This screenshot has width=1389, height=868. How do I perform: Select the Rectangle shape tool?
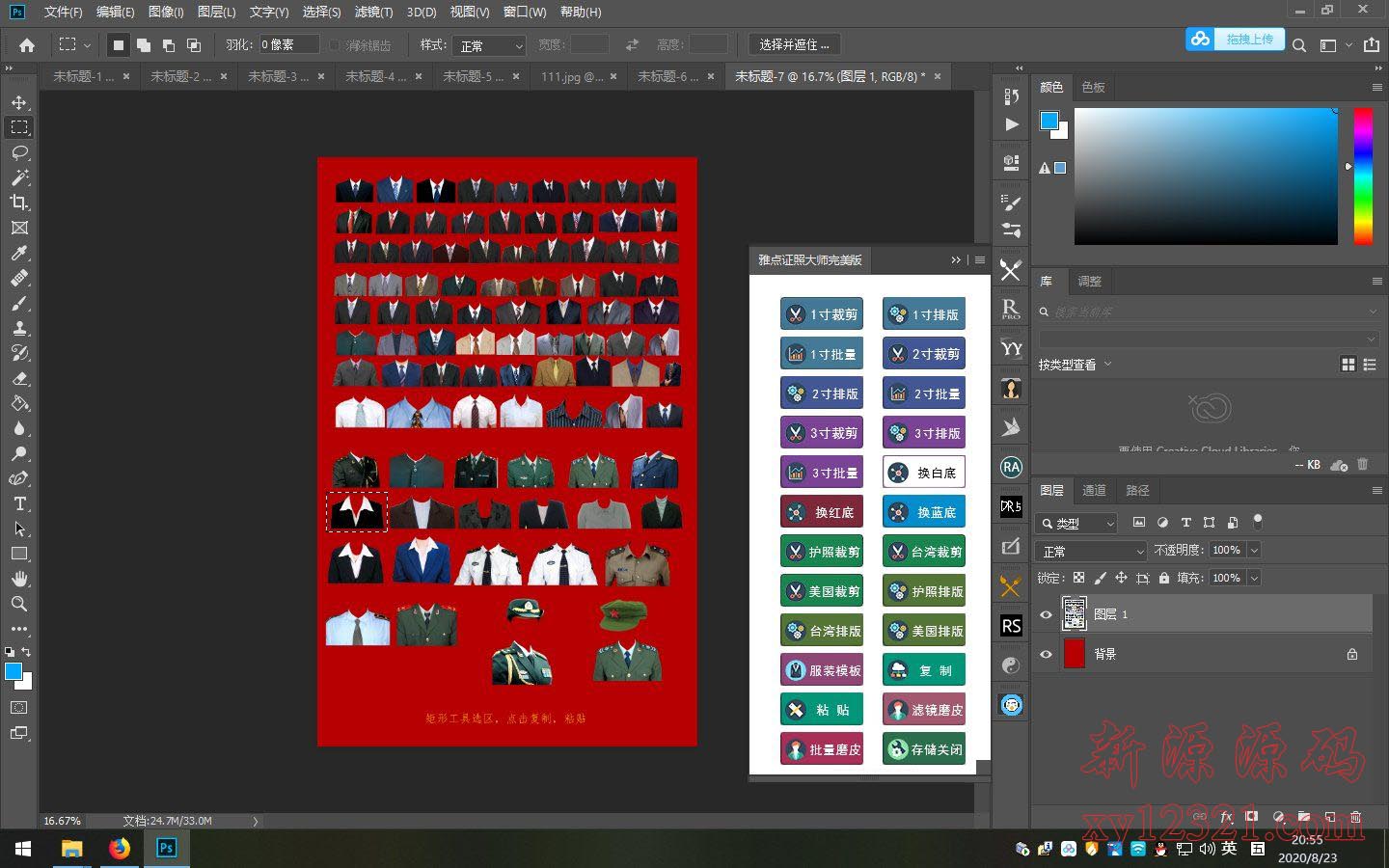(x=19, y=554)
